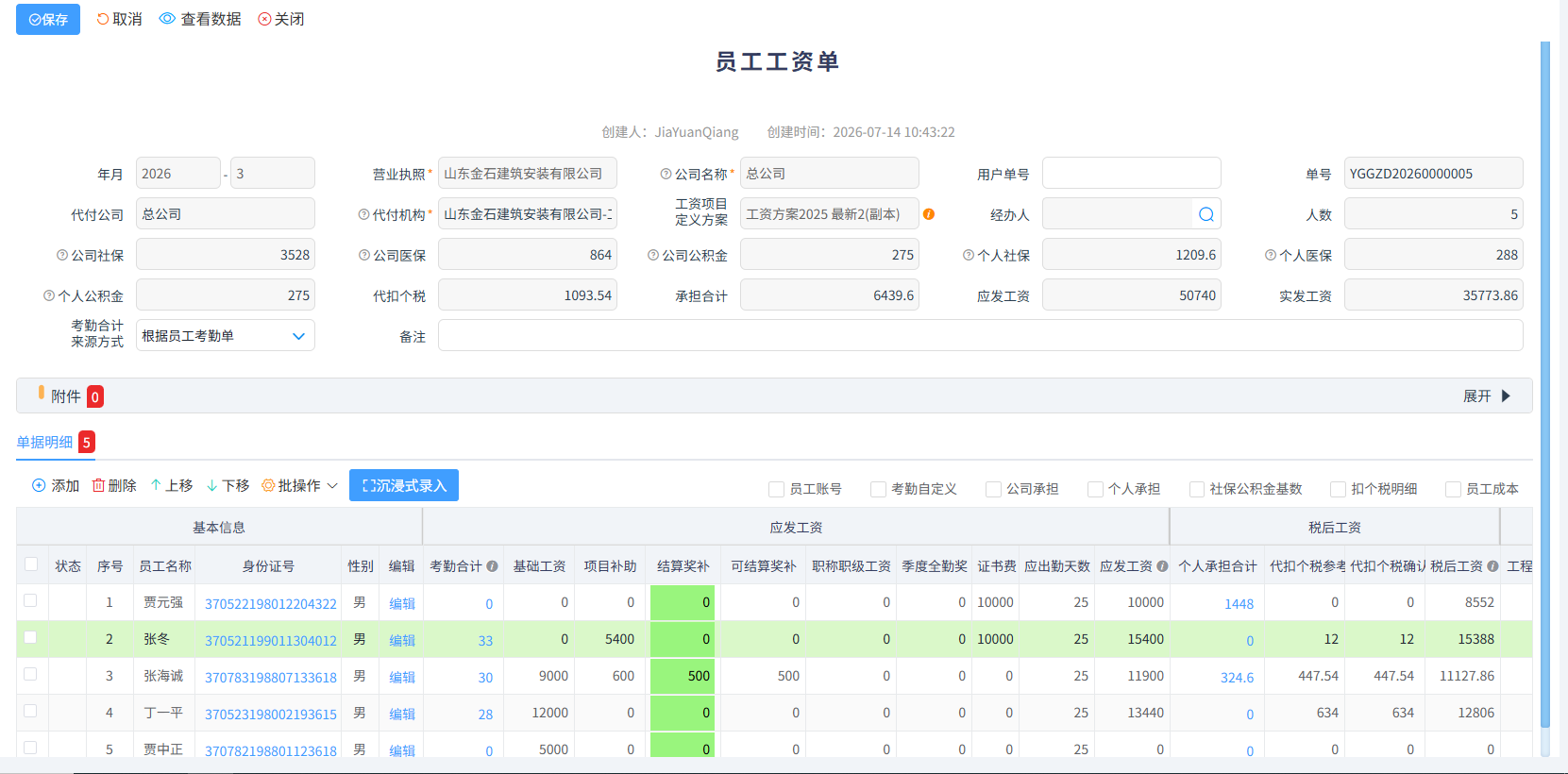Click 关闭 to close the form
Screen dimensions: 1568x774
pyautogui.click(x=281, y=19)
